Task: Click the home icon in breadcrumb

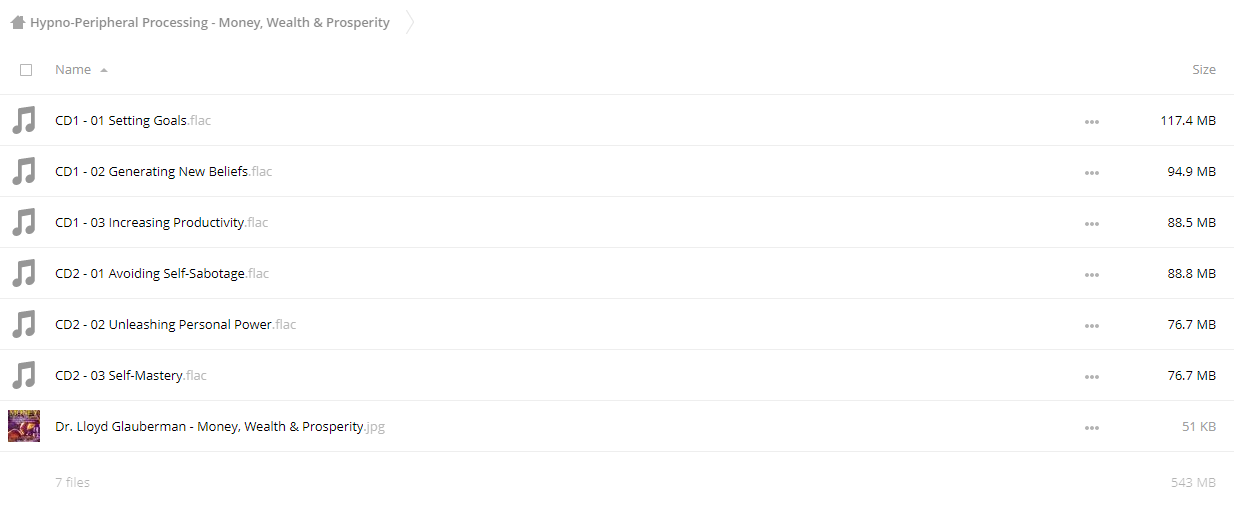Action: [17, 22]
